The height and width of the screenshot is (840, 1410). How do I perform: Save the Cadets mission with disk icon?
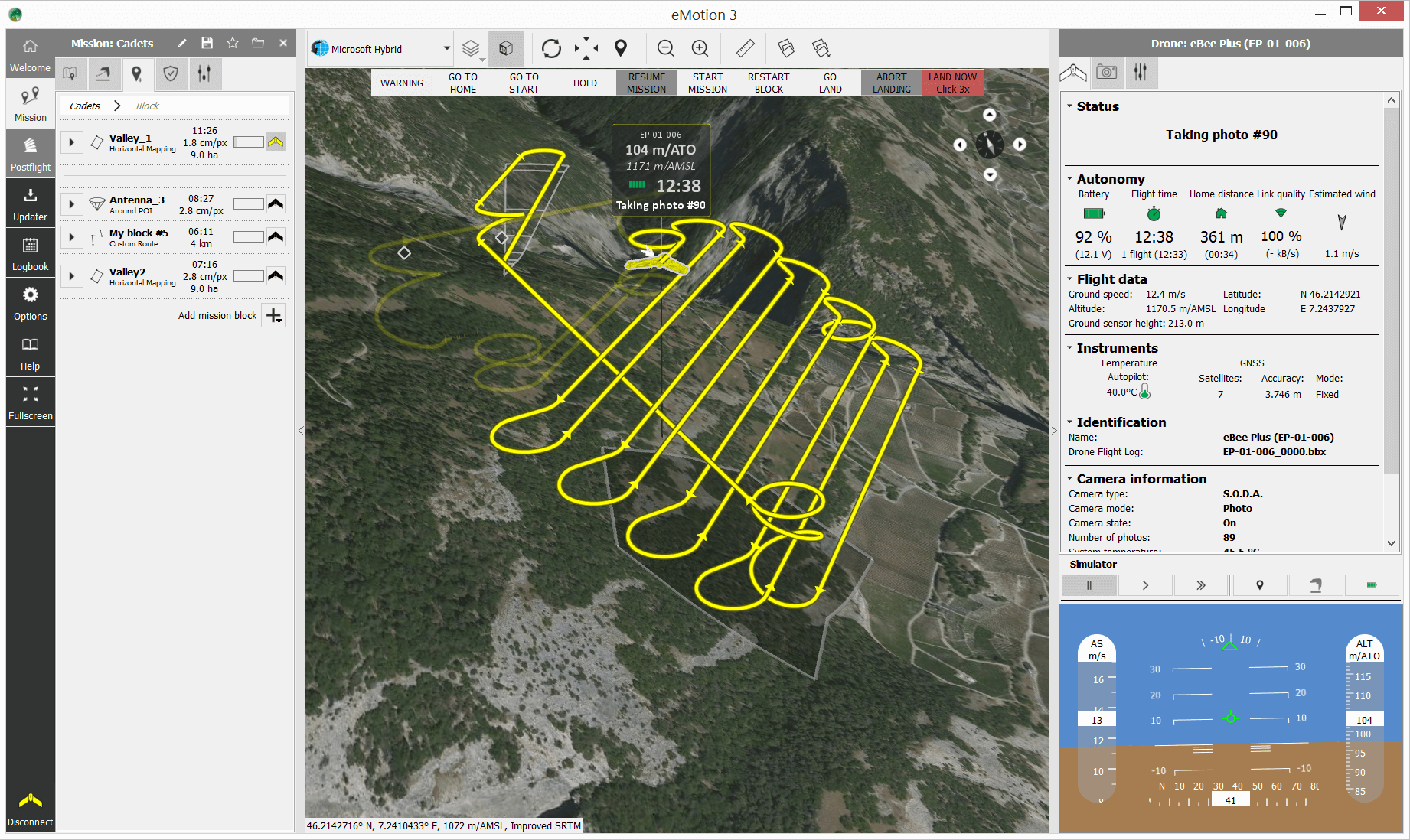click(x=207, y=44)
